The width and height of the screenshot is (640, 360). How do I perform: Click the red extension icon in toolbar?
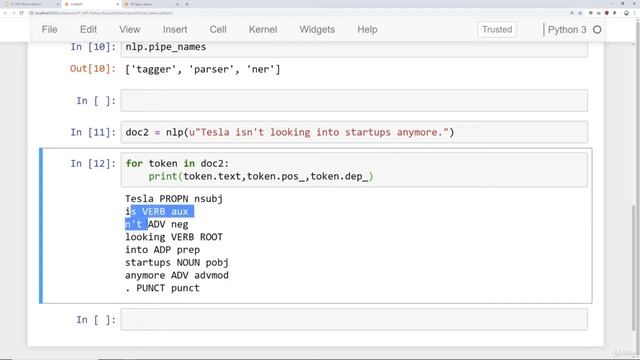607,13
